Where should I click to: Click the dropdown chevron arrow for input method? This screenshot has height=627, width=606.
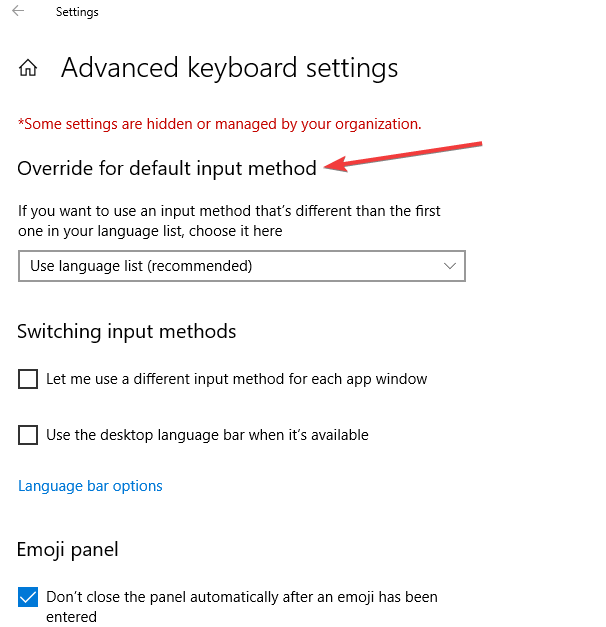coord(450,266)
